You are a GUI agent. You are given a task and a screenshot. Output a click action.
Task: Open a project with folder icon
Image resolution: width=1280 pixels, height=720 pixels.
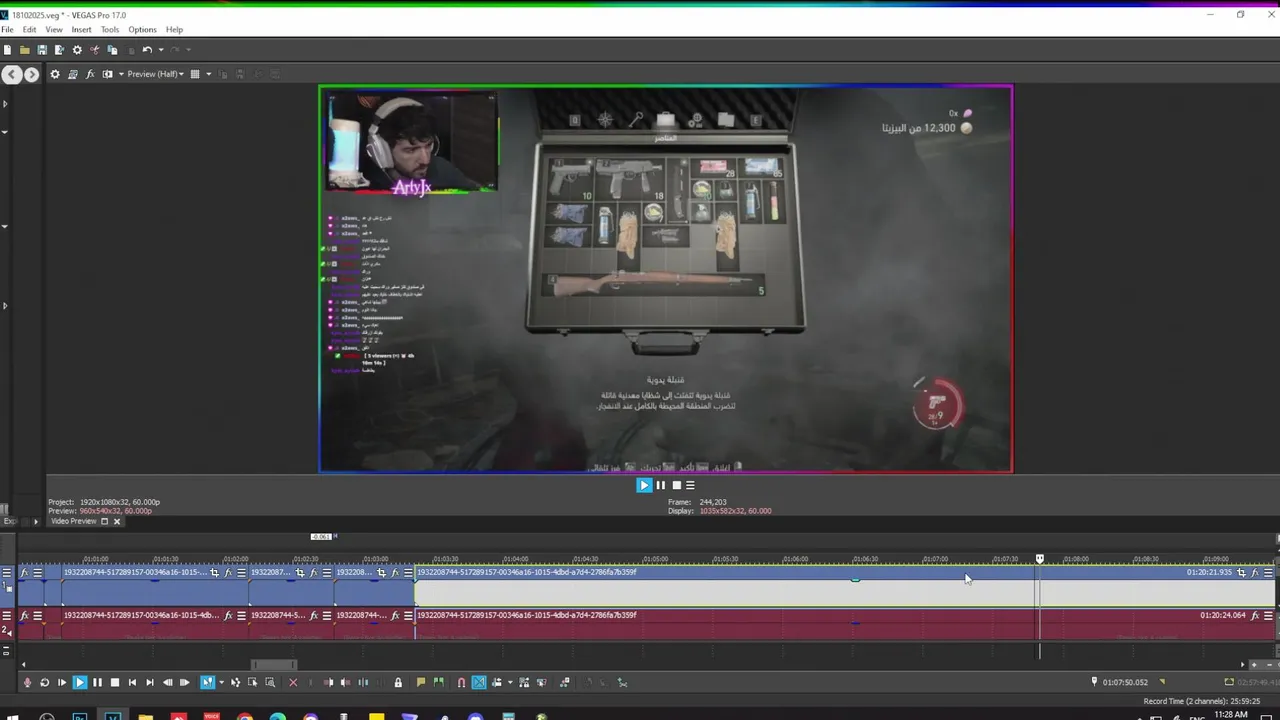(x=24, y=50)
